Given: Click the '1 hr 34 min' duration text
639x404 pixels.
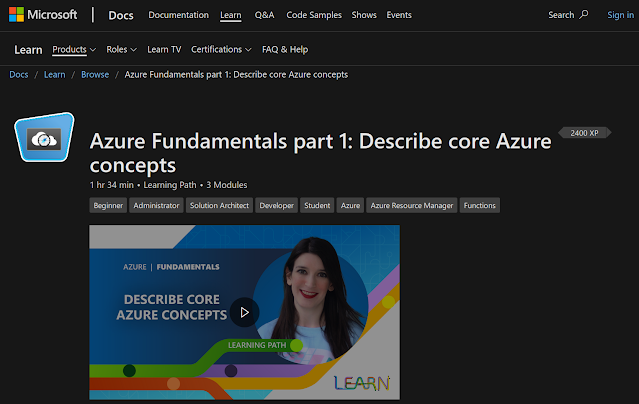Looking at the screenshot, I should pyautogui.click(x=112, y=185).
